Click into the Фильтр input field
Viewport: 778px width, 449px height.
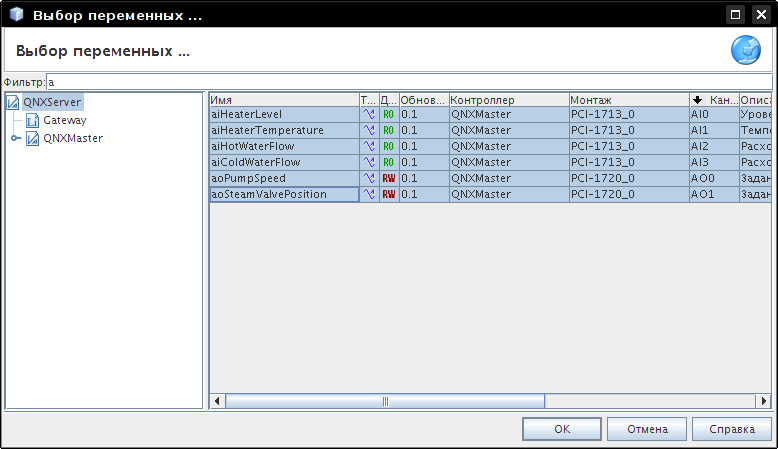[409, 82]
